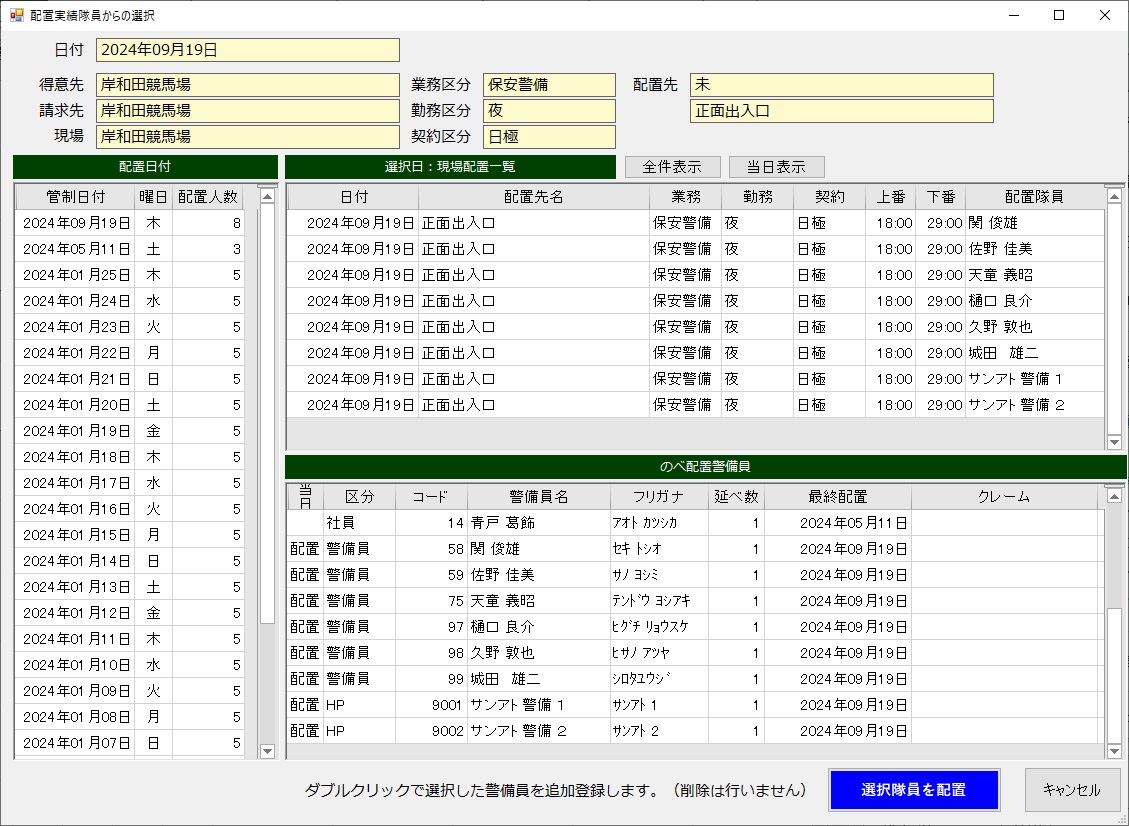Click the 請求先 field
The height and width of the screenshot is (826, 1129).
point(248,111)
